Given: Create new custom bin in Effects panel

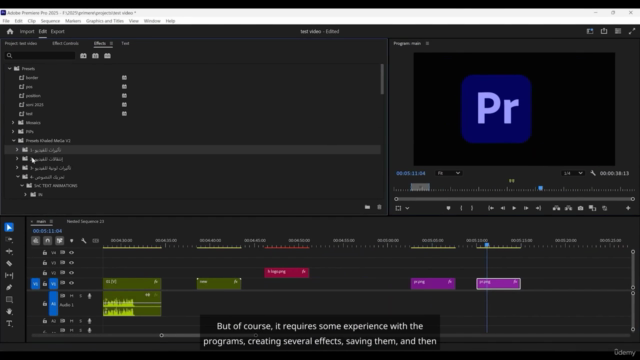Looking at the screenshot, I should pyautogui.click(x=367, y=207).
